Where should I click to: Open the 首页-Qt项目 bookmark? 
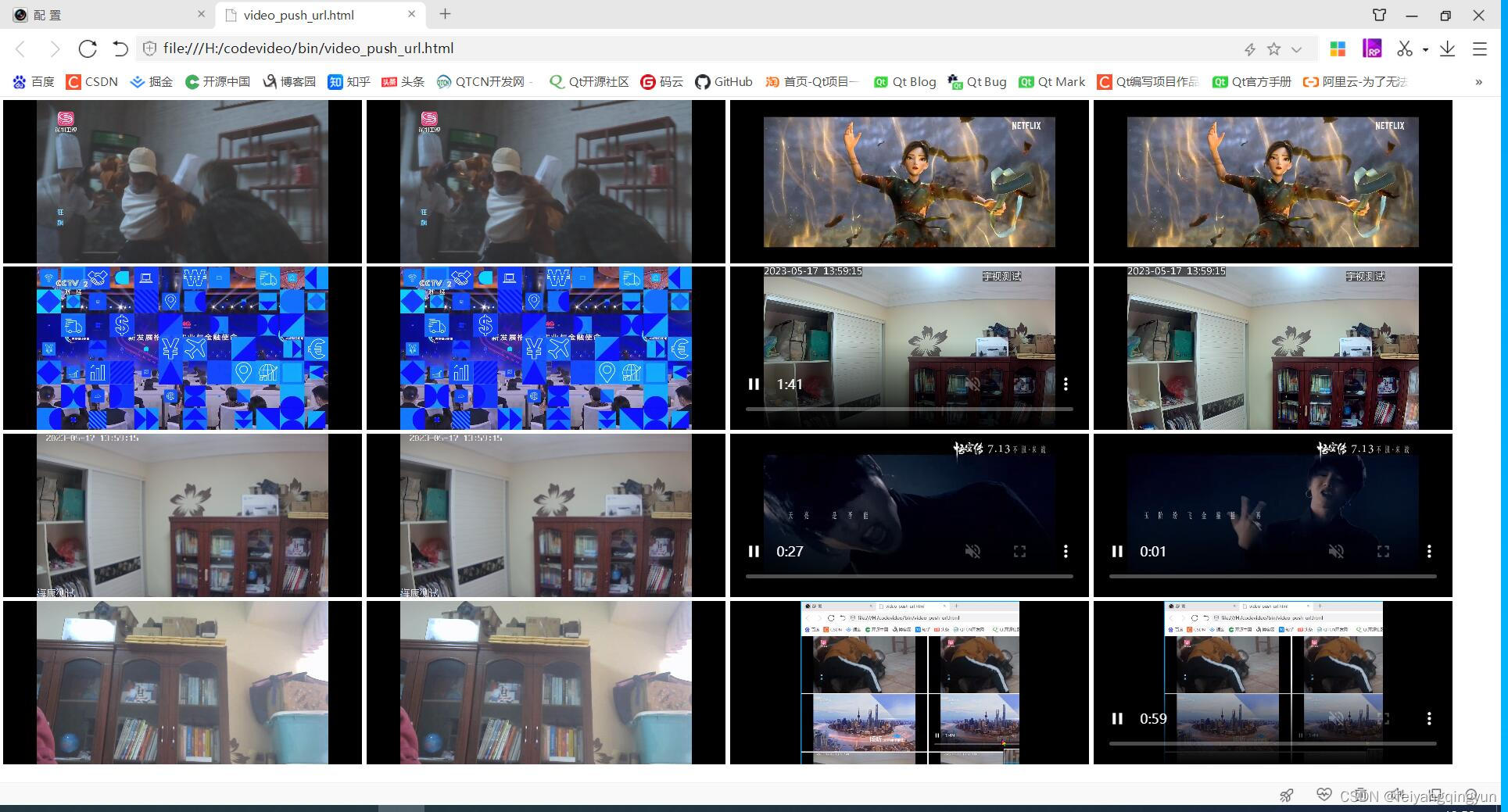point(812,81)
